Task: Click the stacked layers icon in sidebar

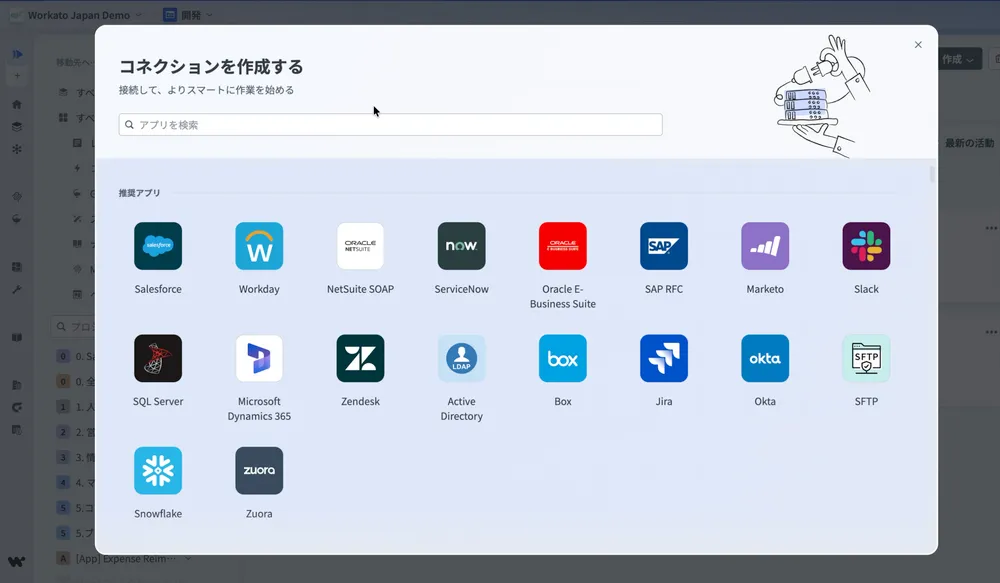Action: click(x=17, y=126)
